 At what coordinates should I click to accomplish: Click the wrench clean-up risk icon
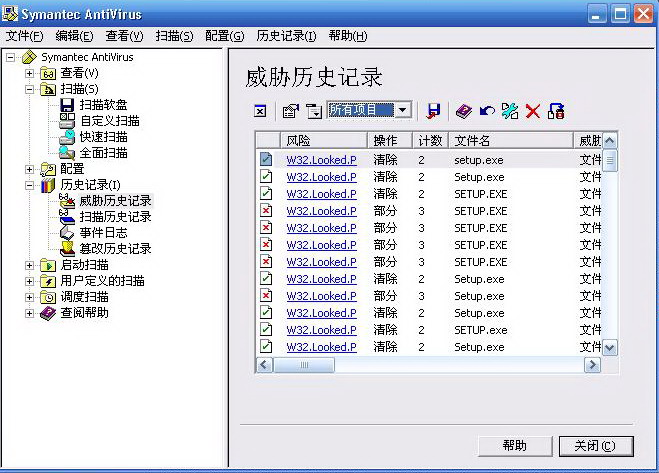[510, 111]
